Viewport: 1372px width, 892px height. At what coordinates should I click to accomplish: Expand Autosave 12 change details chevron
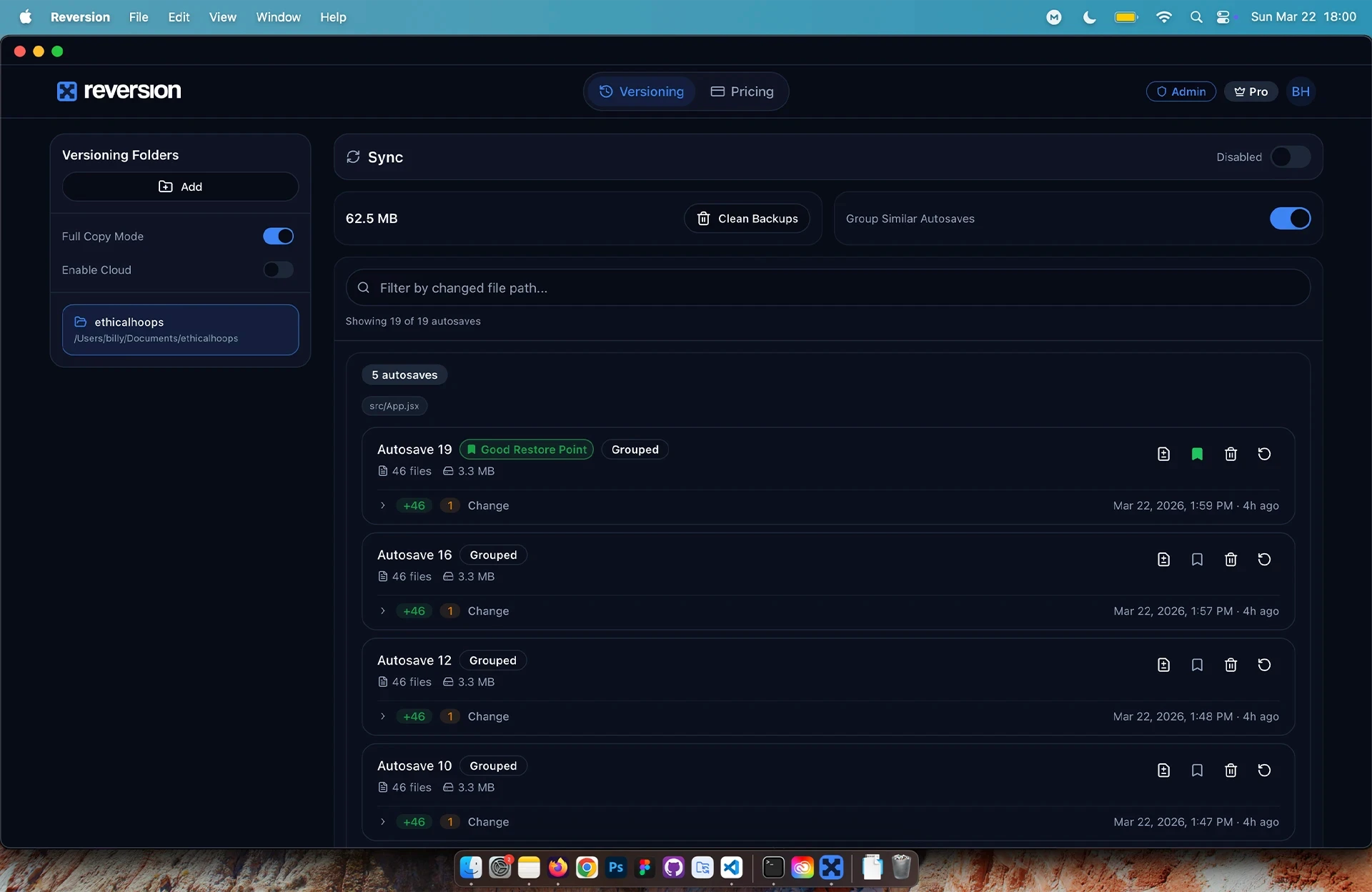pos(383,716)
